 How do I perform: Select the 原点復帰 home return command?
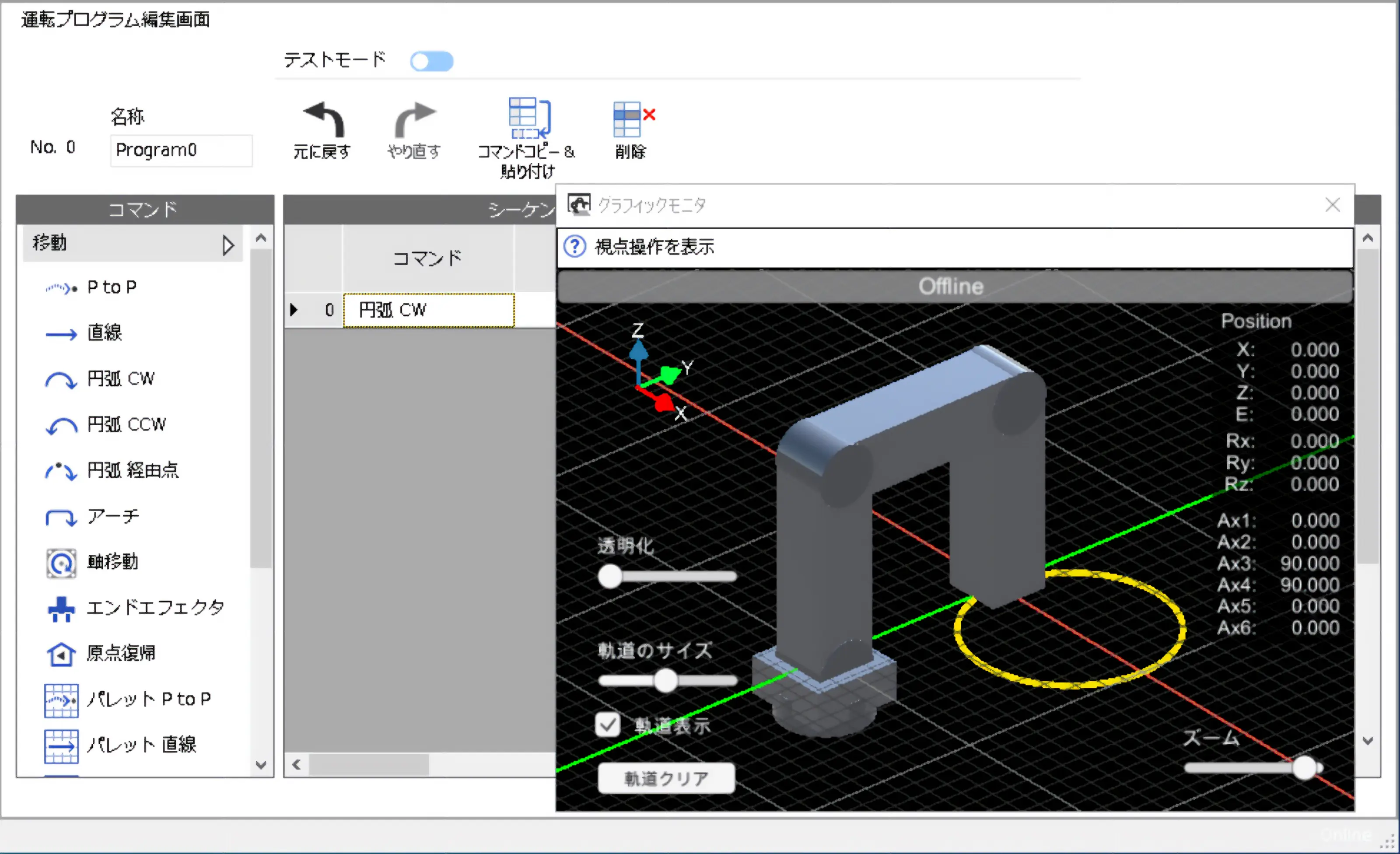[120, 654]
